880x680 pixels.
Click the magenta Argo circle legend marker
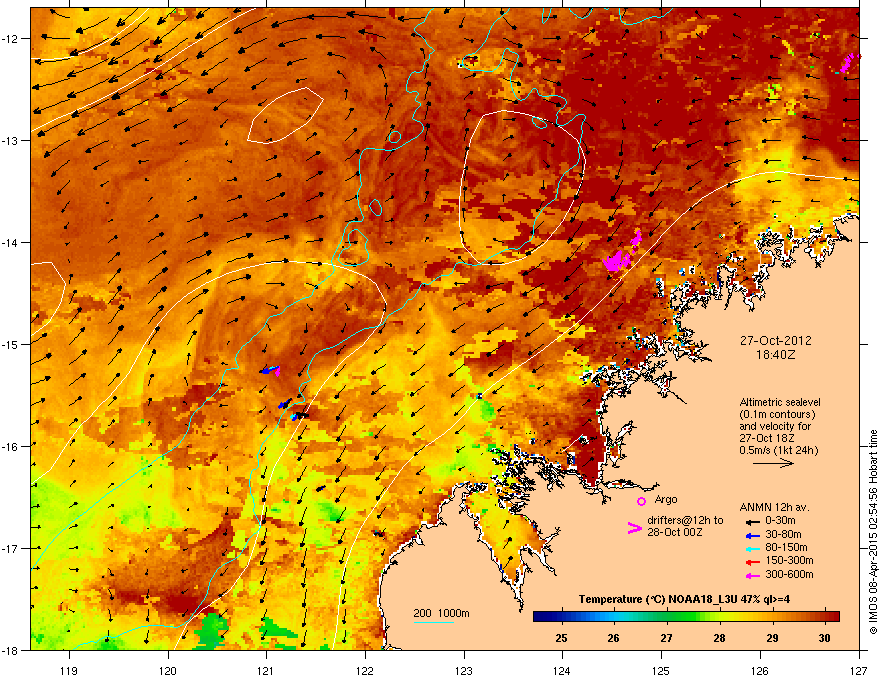tap(641, 501)
